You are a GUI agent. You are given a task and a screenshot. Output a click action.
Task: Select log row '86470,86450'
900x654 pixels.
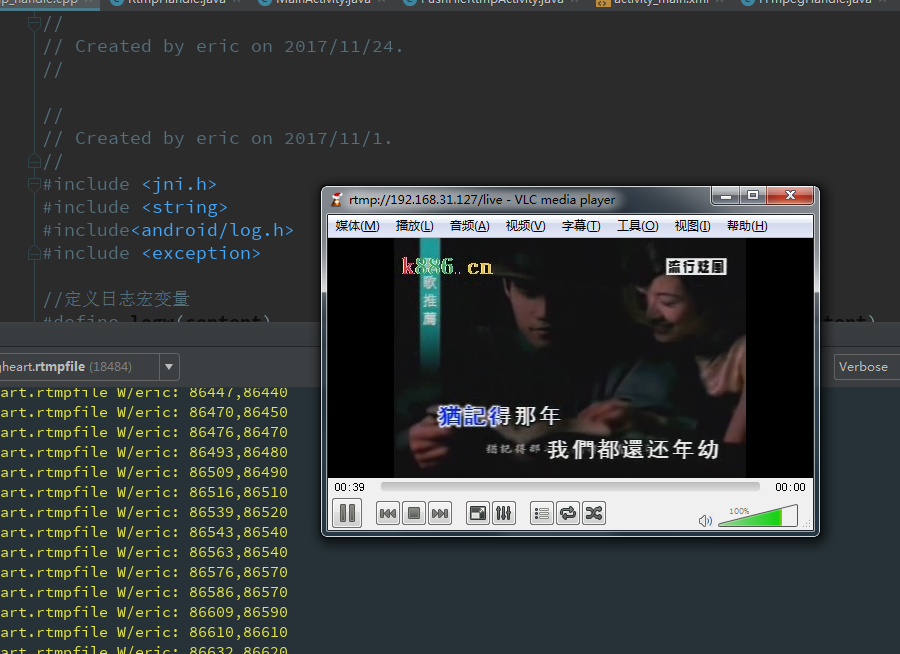tap(144, 412)
